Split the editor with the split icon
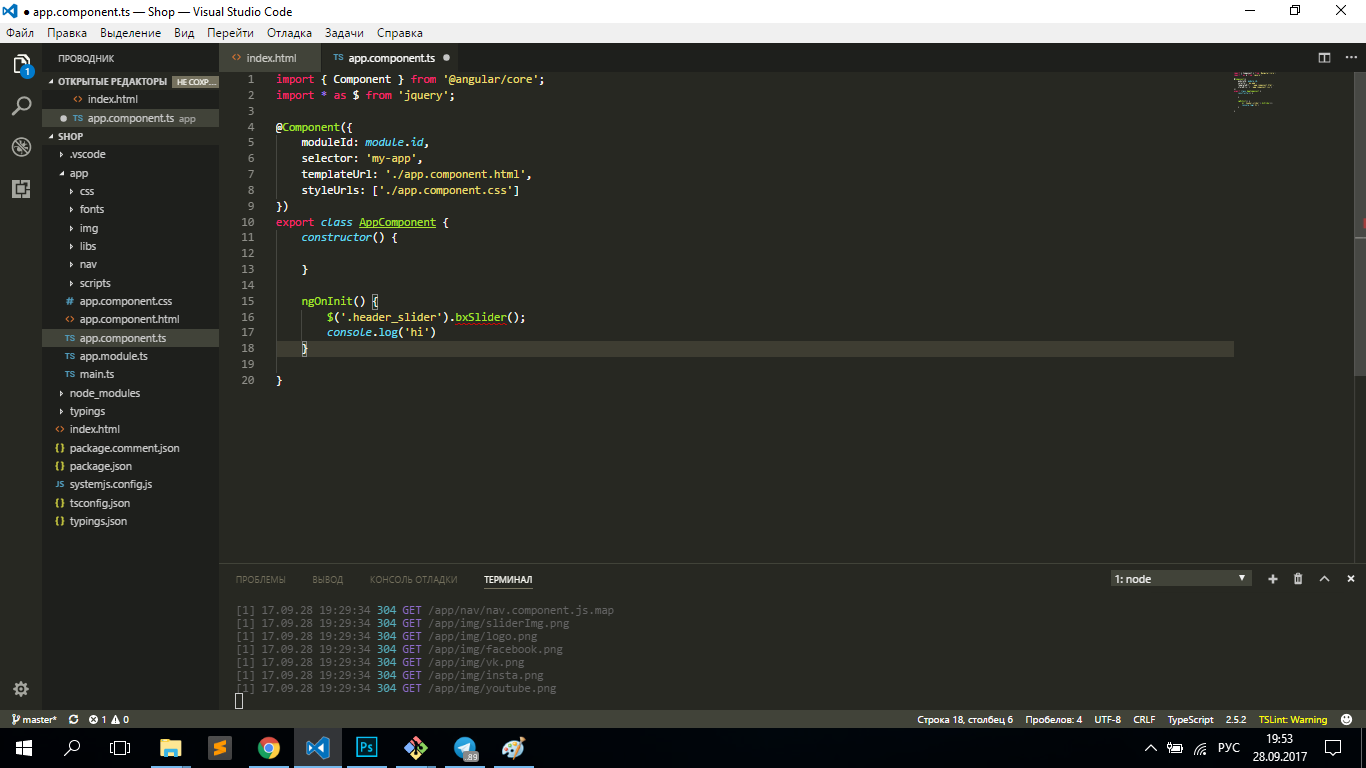 click(x=1324, y=58)
